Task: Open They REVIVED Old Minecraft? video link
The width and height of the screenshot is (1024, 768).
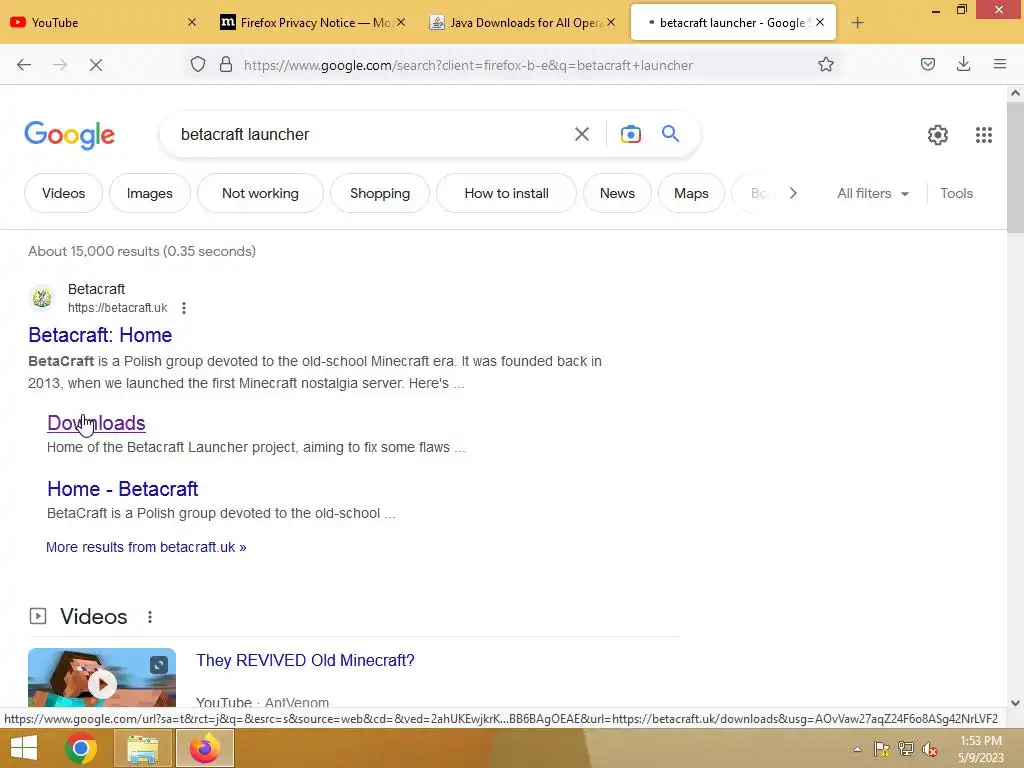Action: pos(305,660)
